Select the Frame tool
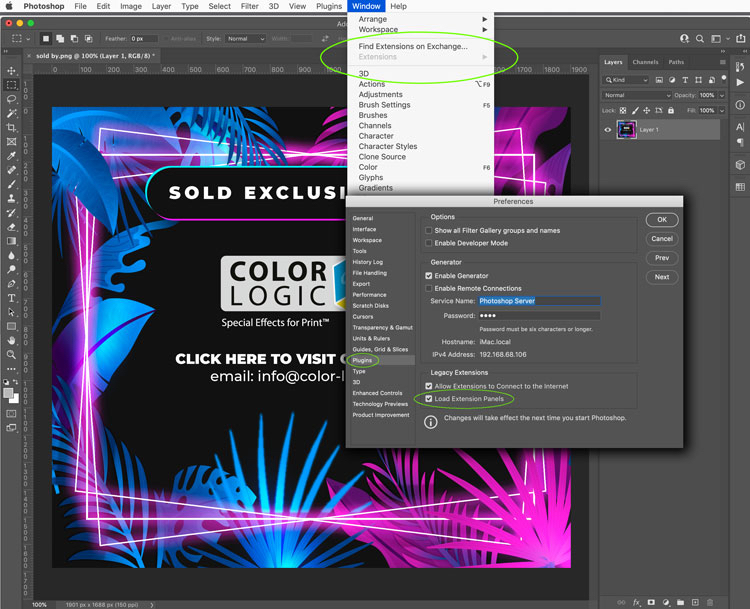The height and width of the screenshot is (609, 750). [x=11, y=142]
